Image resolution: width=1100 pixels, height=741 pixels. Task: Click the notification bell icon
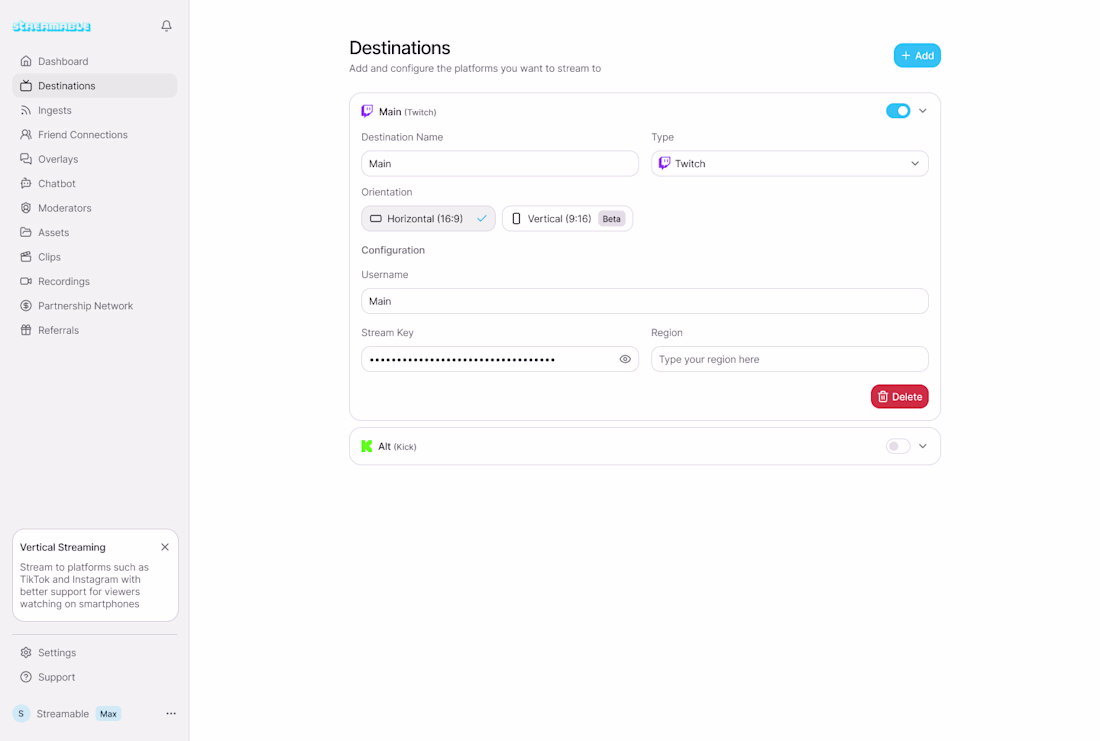tap(166, 26)
